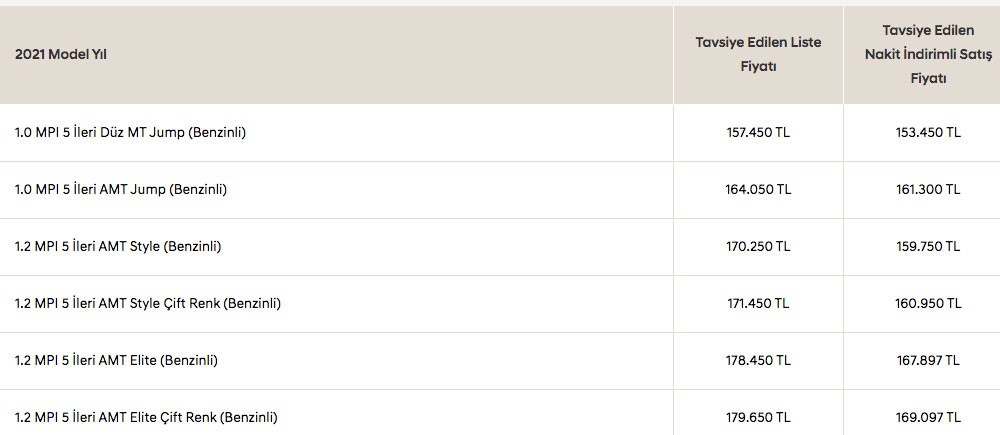Click the 1.0 MPI AMT Jump row label

click(x=121, y=189)
